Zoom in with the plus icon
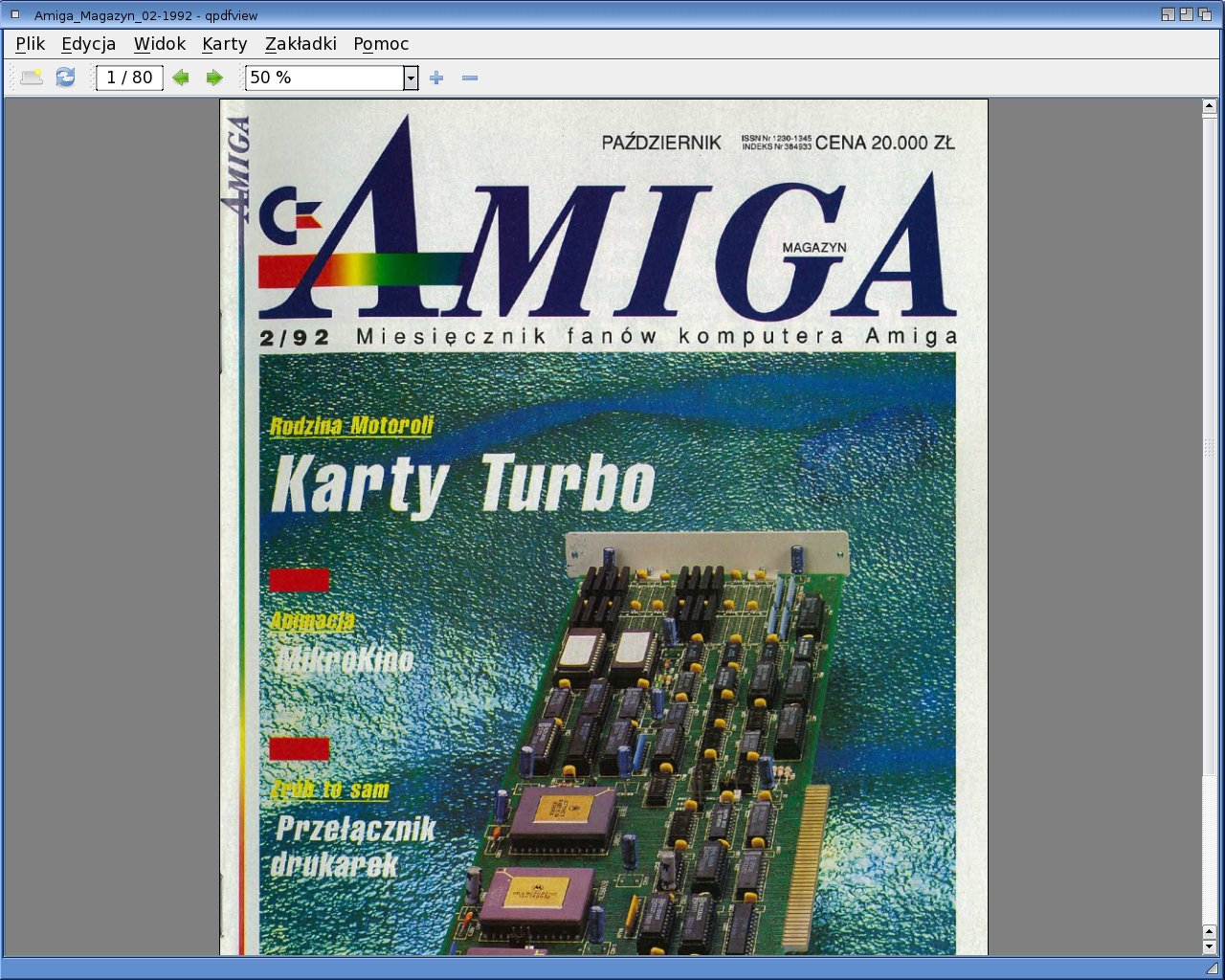This screenshot has height=980, width=1225. [436, 78]
